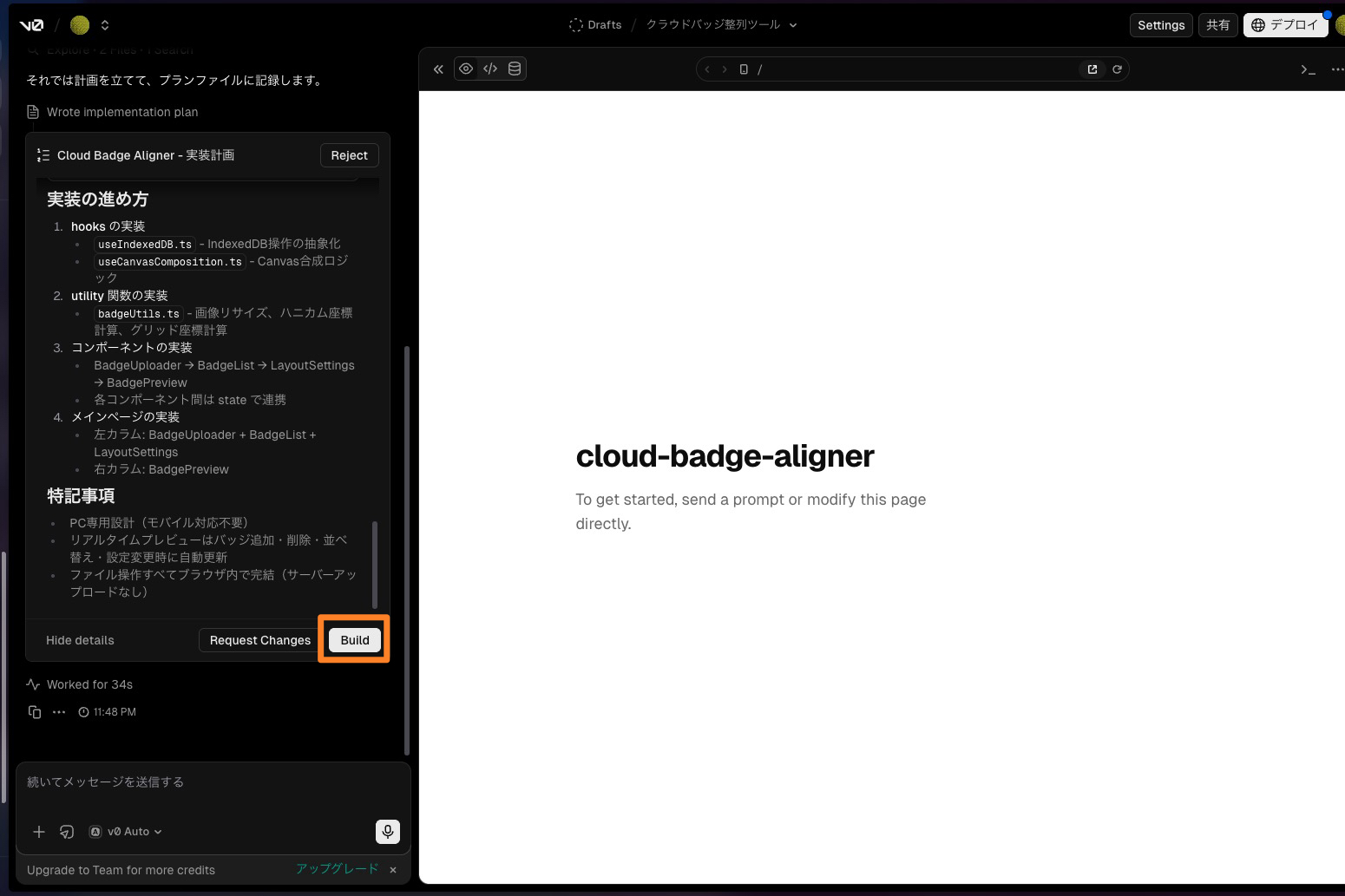
Task: Toggle the mobile device preview icon
Action: 744,69
